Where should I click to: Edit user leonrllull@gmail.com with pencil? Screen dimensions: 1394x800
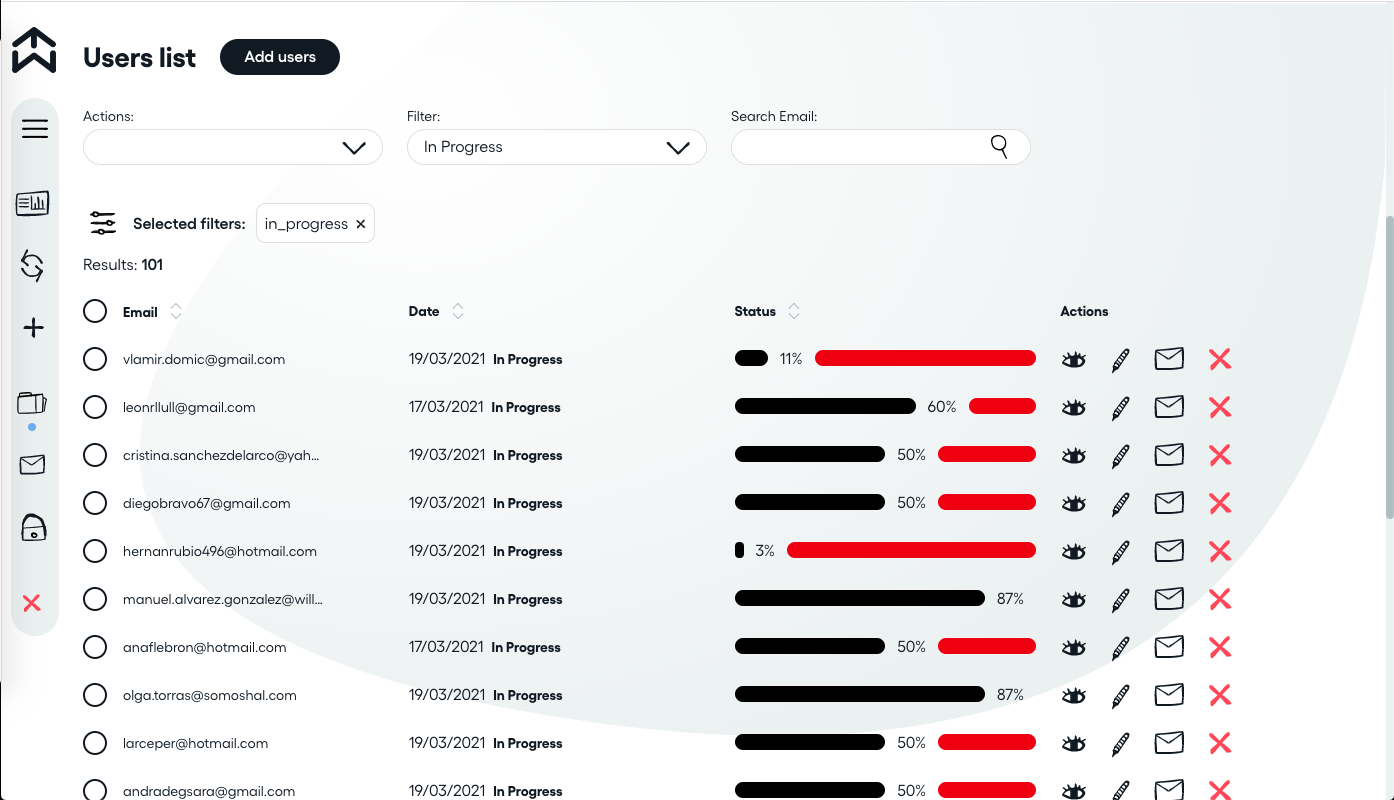(1121, 408)
